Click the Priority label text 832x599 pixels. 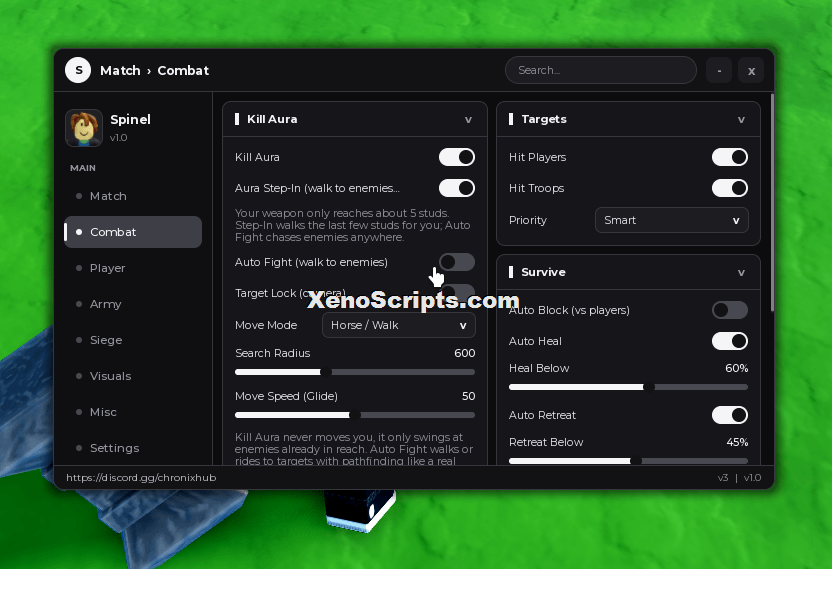[527, 220]
